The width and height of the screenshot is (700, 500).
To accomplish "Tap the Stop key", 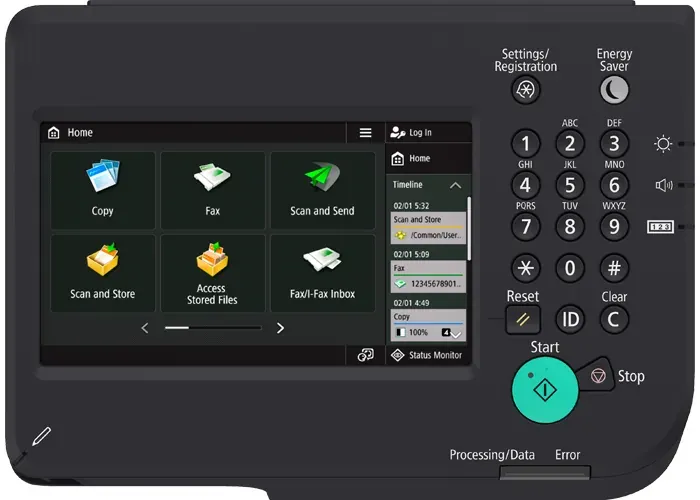I will pos(596,375).
